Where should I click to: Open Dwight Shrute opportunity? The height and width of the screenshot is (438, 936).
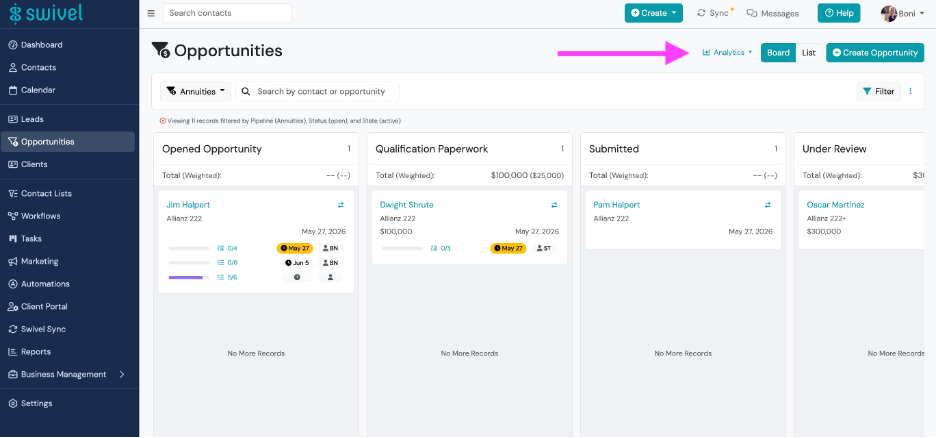tap(407, 205)
